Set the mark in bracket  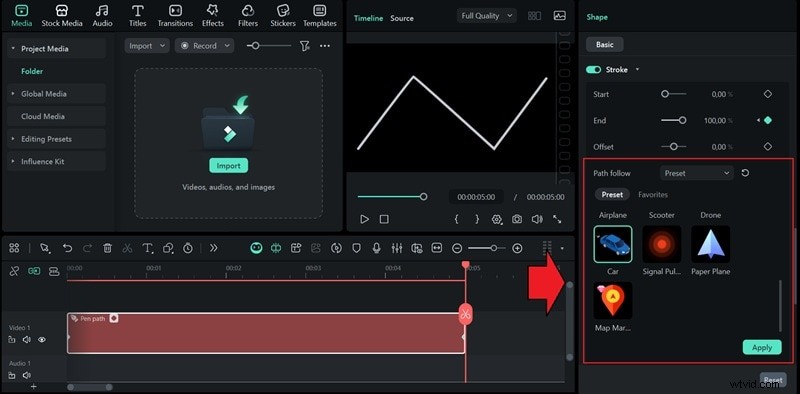click(x=457, y=219)
